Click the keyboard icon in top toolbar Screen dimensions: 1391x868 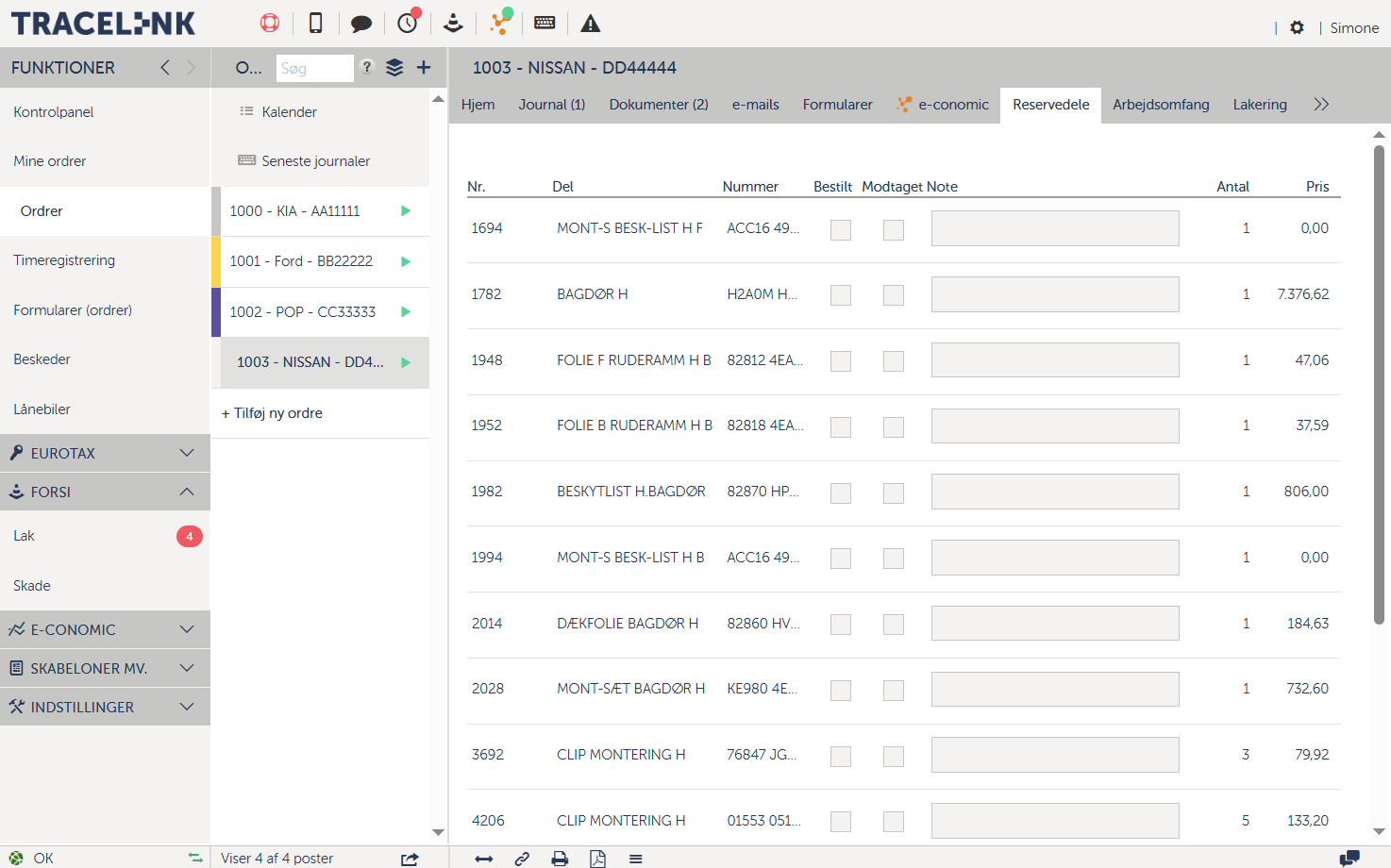click(545, 24)
